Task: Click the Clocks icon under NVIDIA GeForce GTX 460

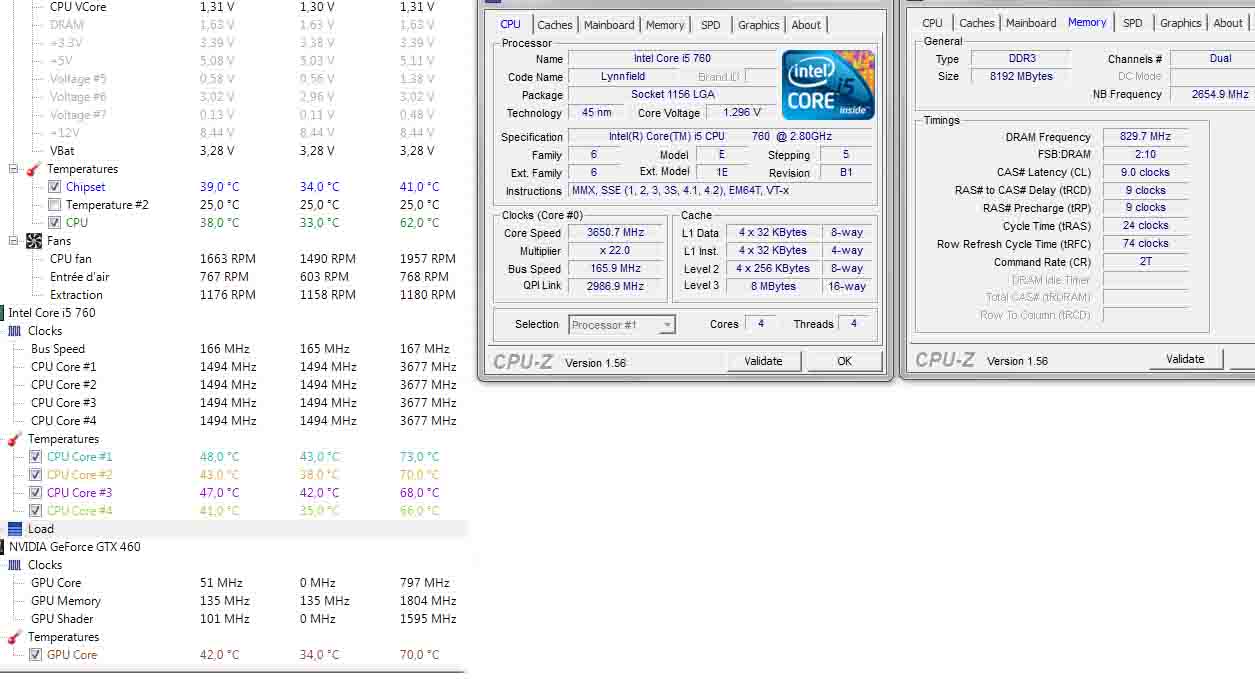Action: pyautogui.click(x=15, y=565)
